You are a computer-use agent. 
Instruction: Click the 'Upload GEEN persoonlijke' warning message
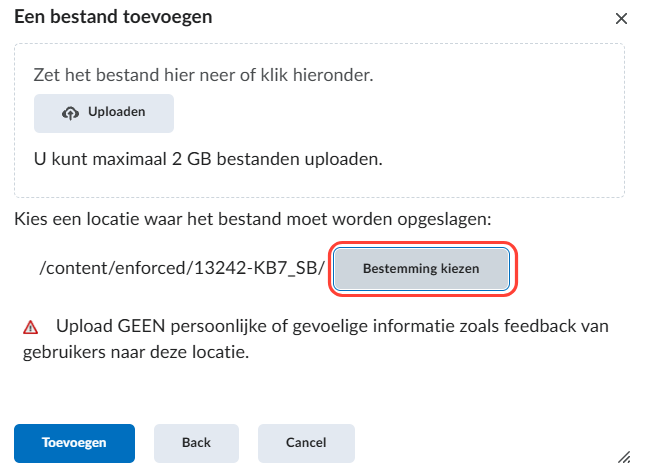[316, 339]
